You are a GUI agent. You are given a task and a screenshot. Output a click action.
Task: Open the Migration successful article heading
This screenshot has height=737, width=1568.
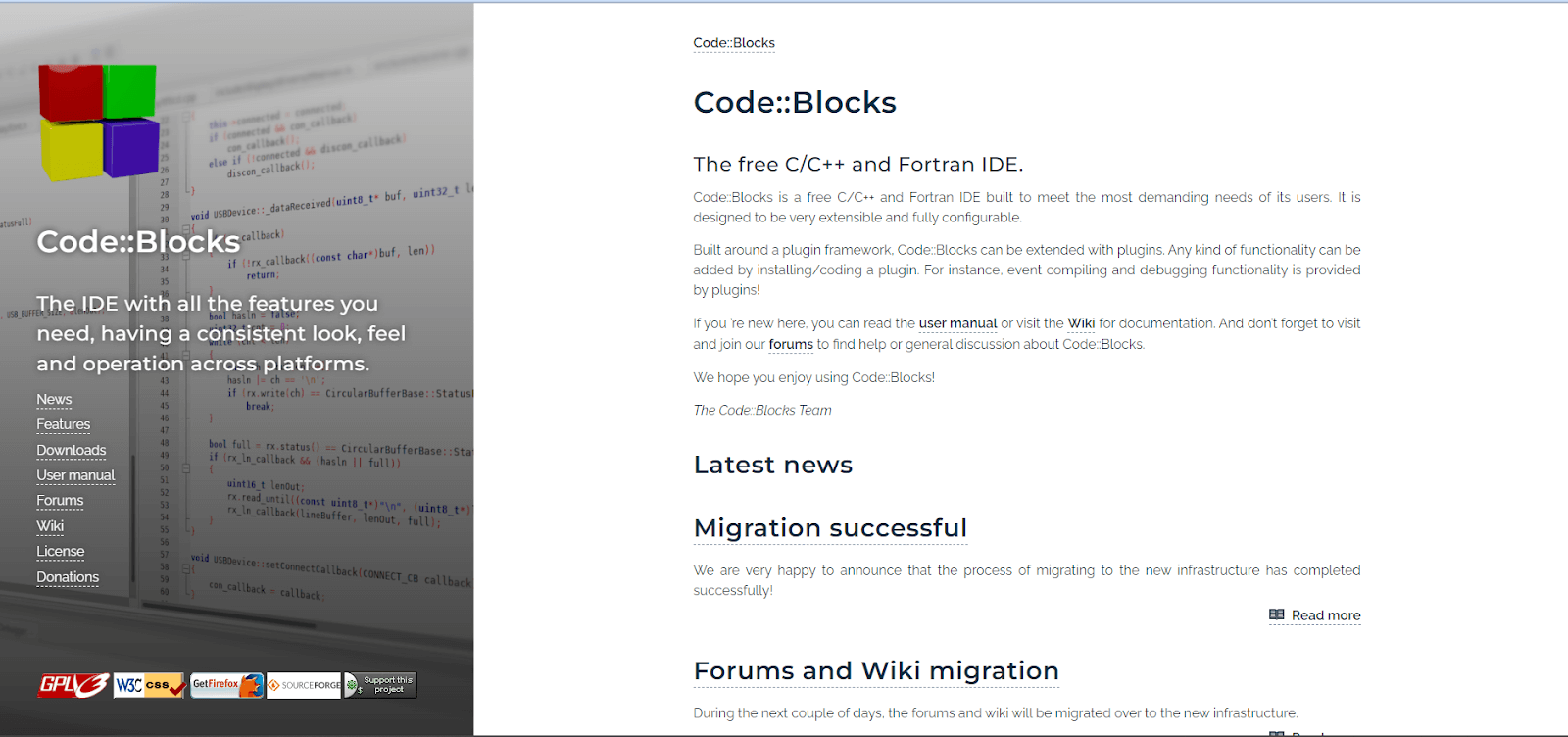[830, 528]
